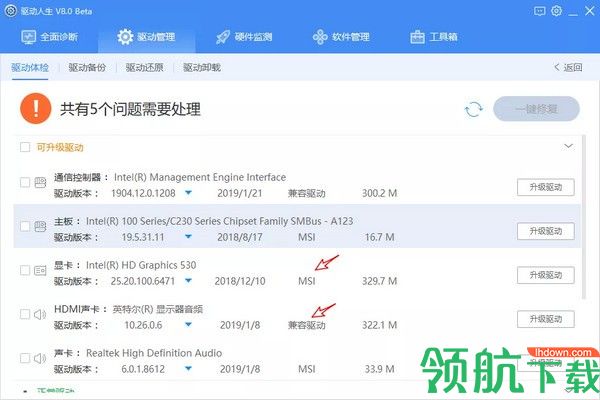Viewport: 600px width, 400px height.
Task: Tick checkbox for 100 Series/C230 SMBus row
Action: click(x=25, y=226)
